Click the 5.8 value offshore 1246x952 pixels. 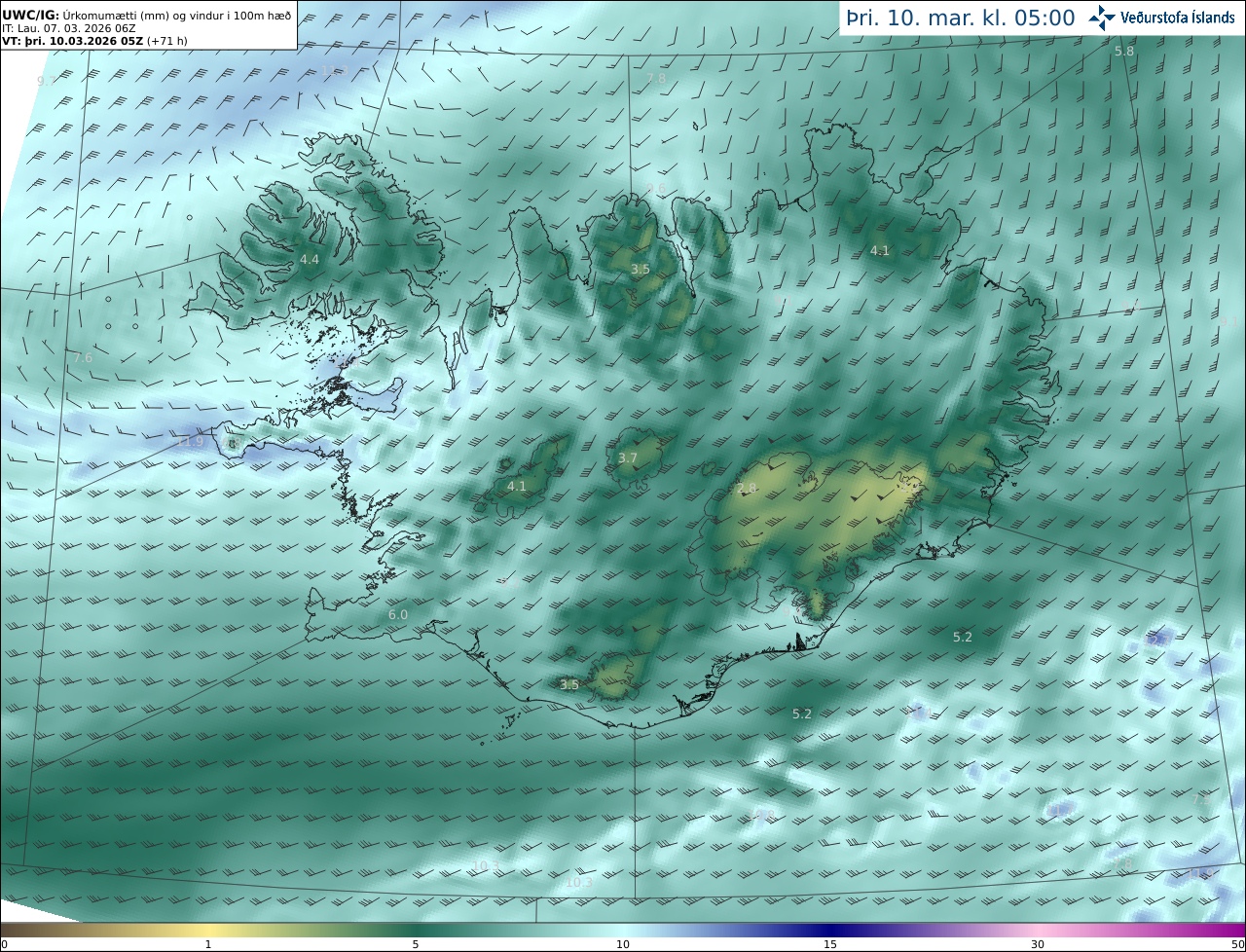1124,51
